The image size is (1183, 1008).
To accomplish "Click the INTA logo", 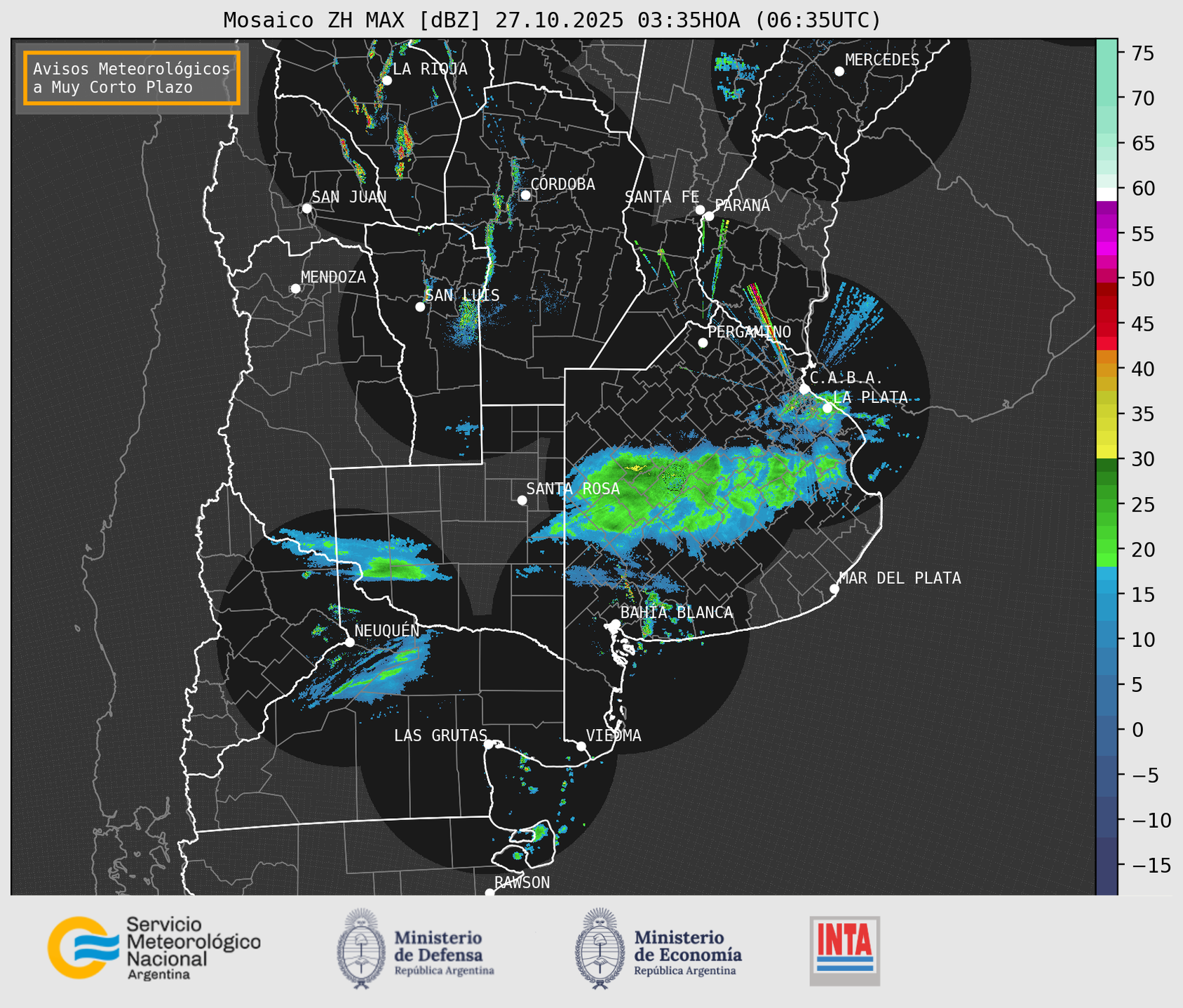I will pyautogui.click(x=845, y=951).
